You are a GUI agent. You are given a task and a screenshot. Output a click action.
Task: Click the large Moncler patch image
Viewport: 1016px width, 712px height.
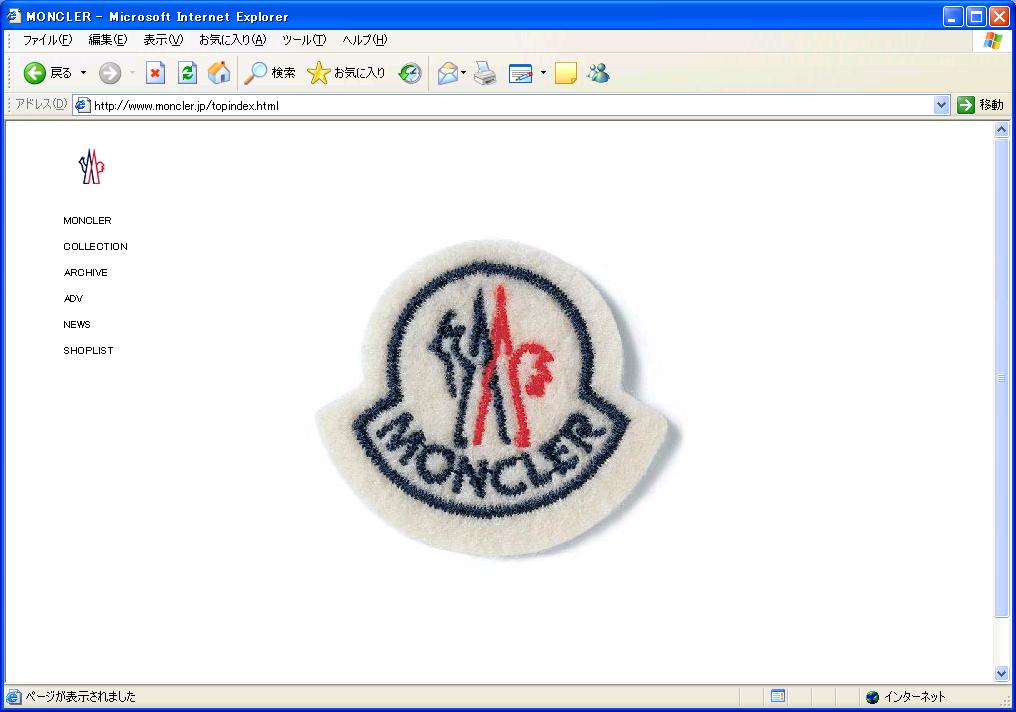tap(496, 398)
